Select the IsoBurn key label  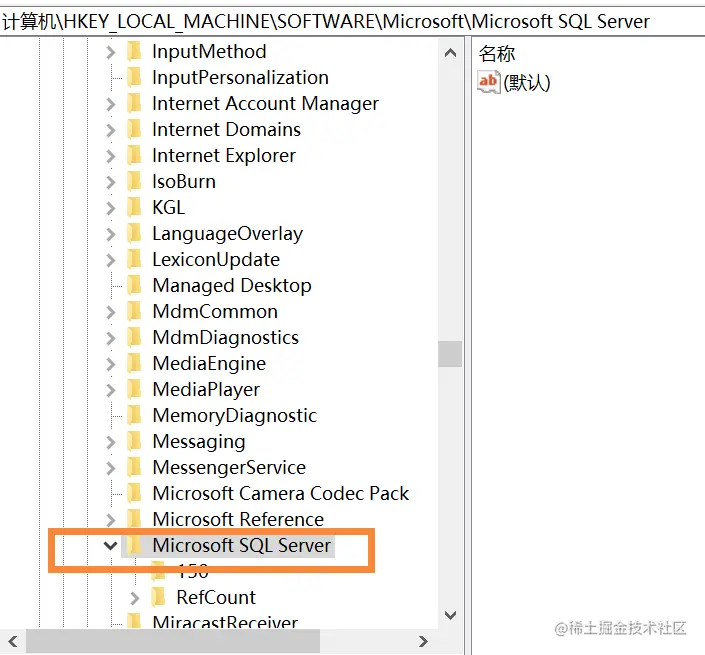tap(184, 182)
